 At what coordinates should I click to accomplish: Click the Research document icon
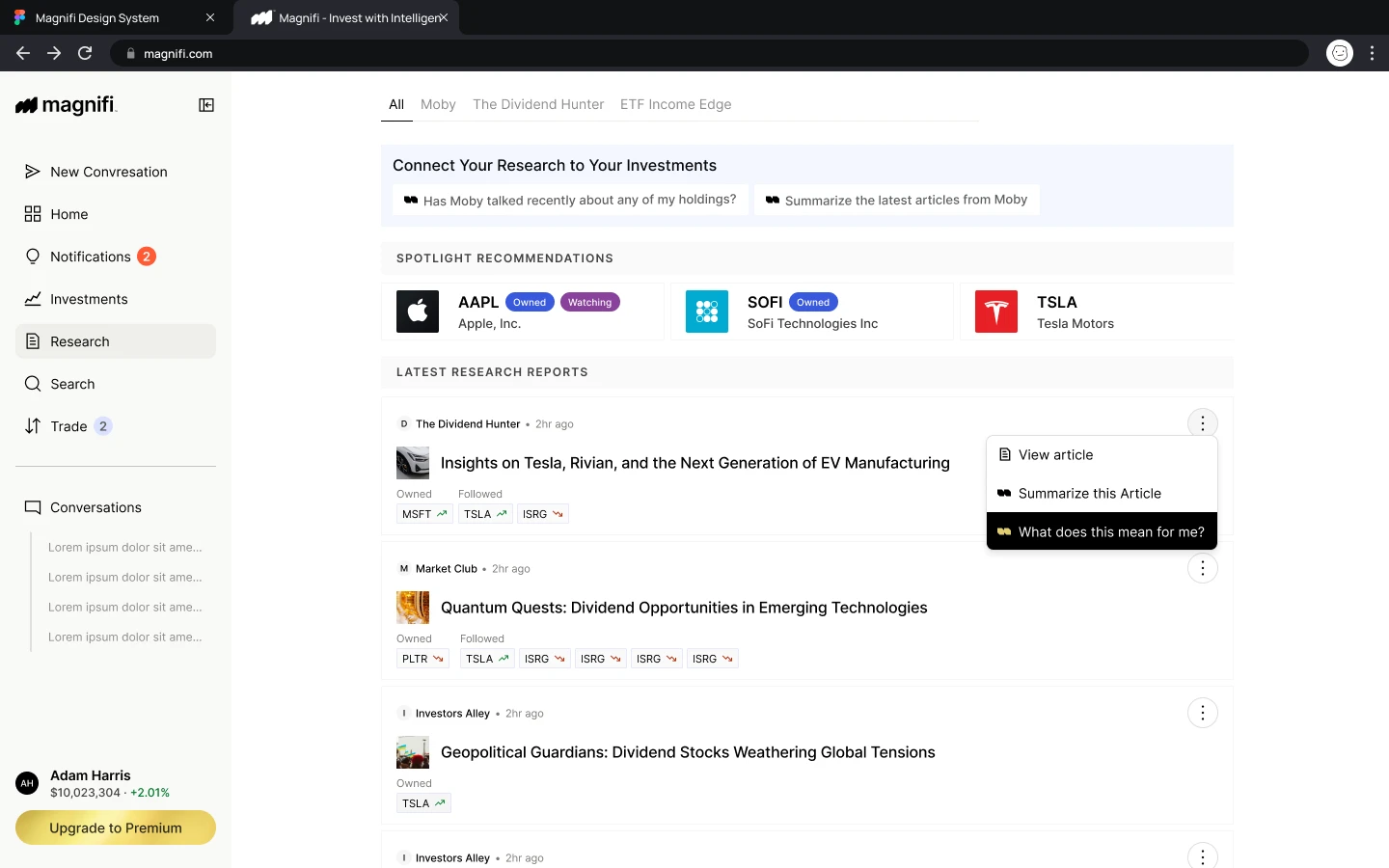[x=33, y=341]
